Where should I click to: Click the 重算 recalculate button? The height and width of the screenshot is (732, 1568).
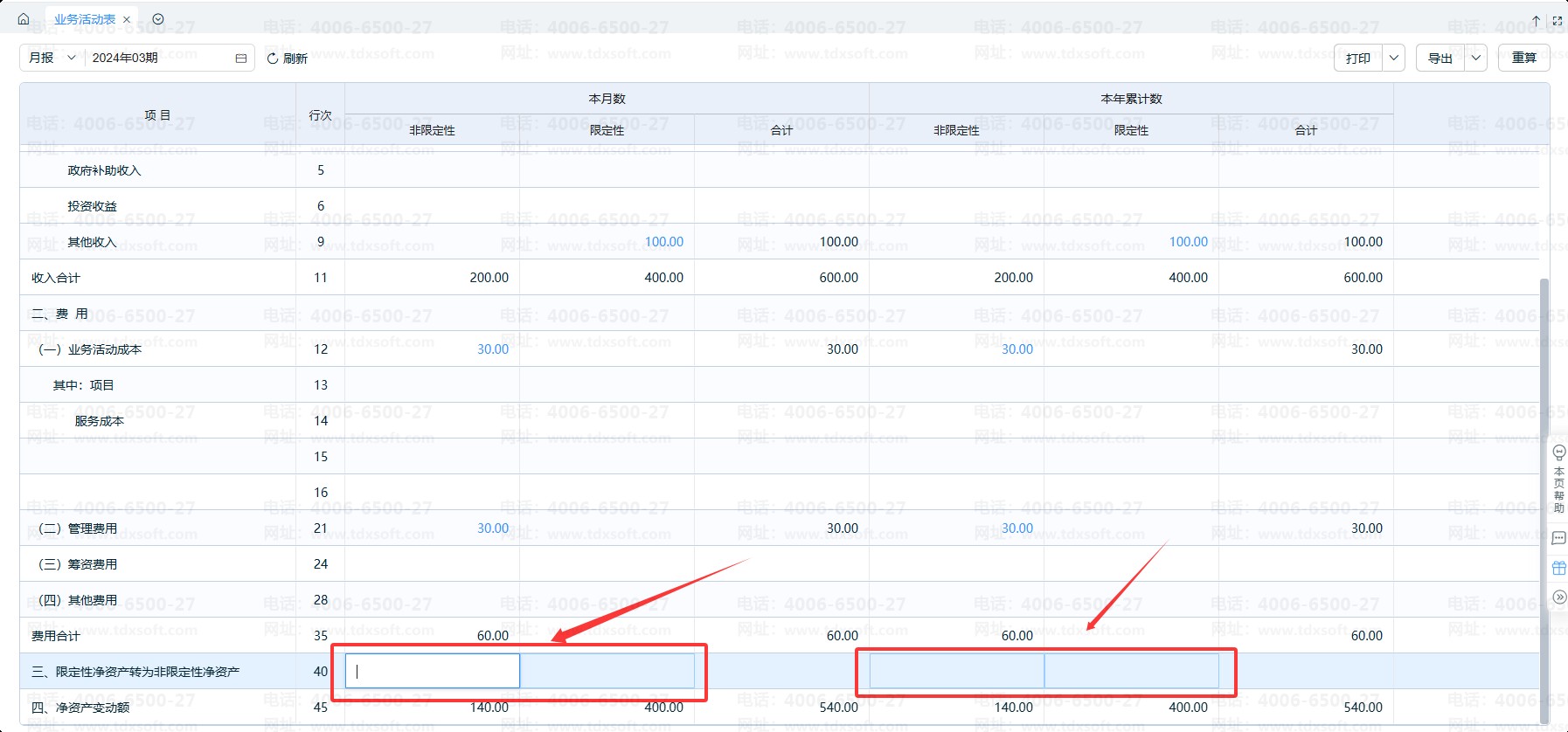click(1524, 58)
